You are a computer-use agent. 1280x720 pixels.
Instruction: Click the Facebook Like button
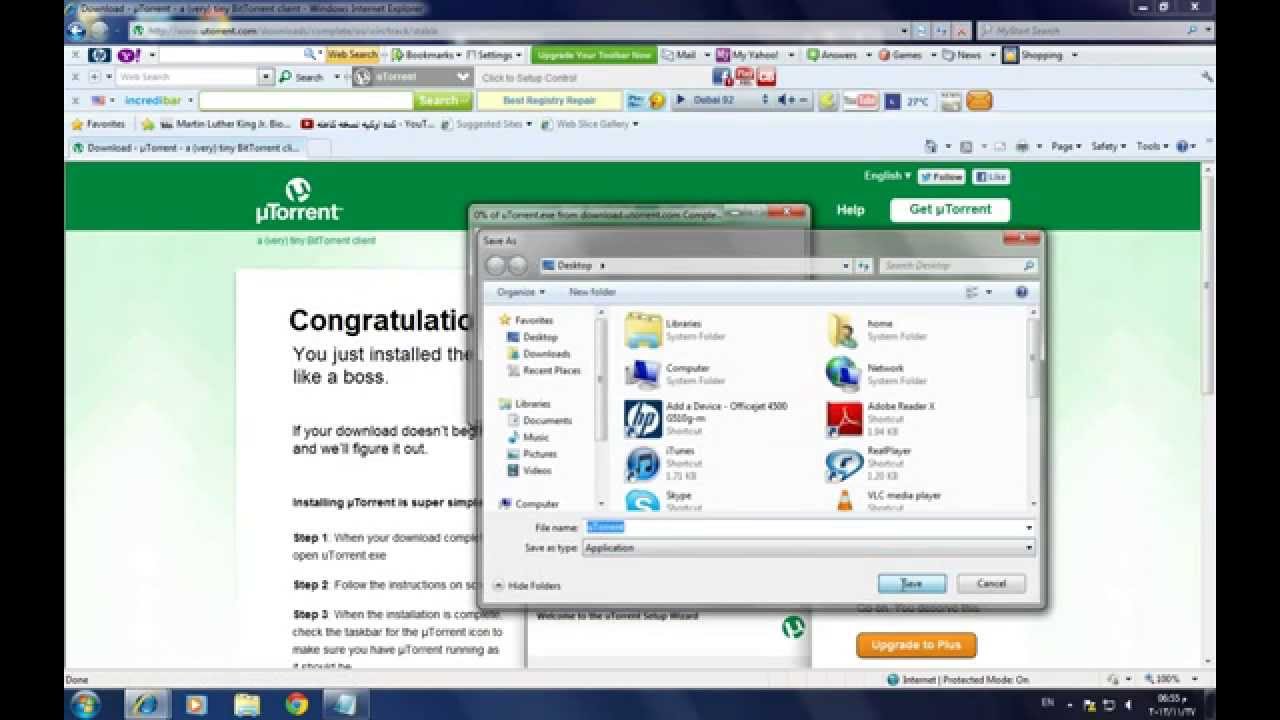(x=991, y=176)
